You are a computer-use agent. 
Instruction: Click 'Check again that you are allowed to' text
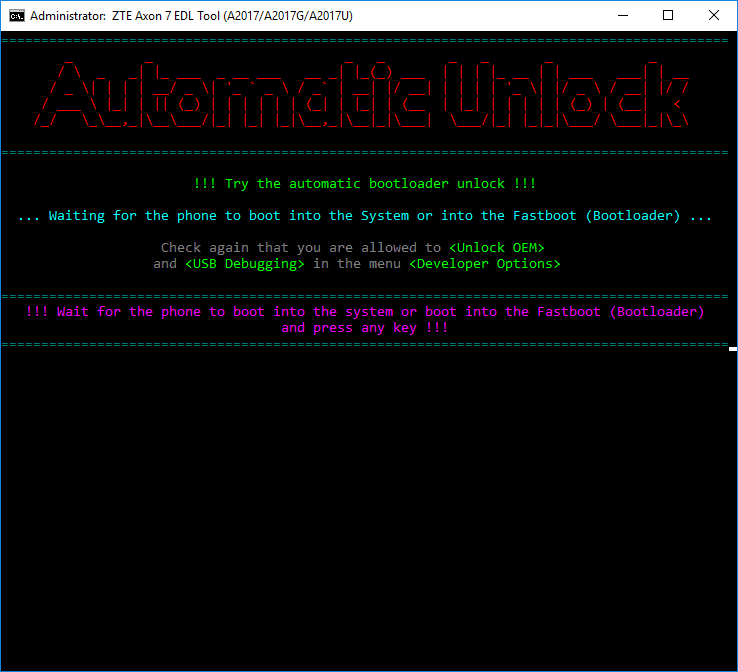pos(301,248)
